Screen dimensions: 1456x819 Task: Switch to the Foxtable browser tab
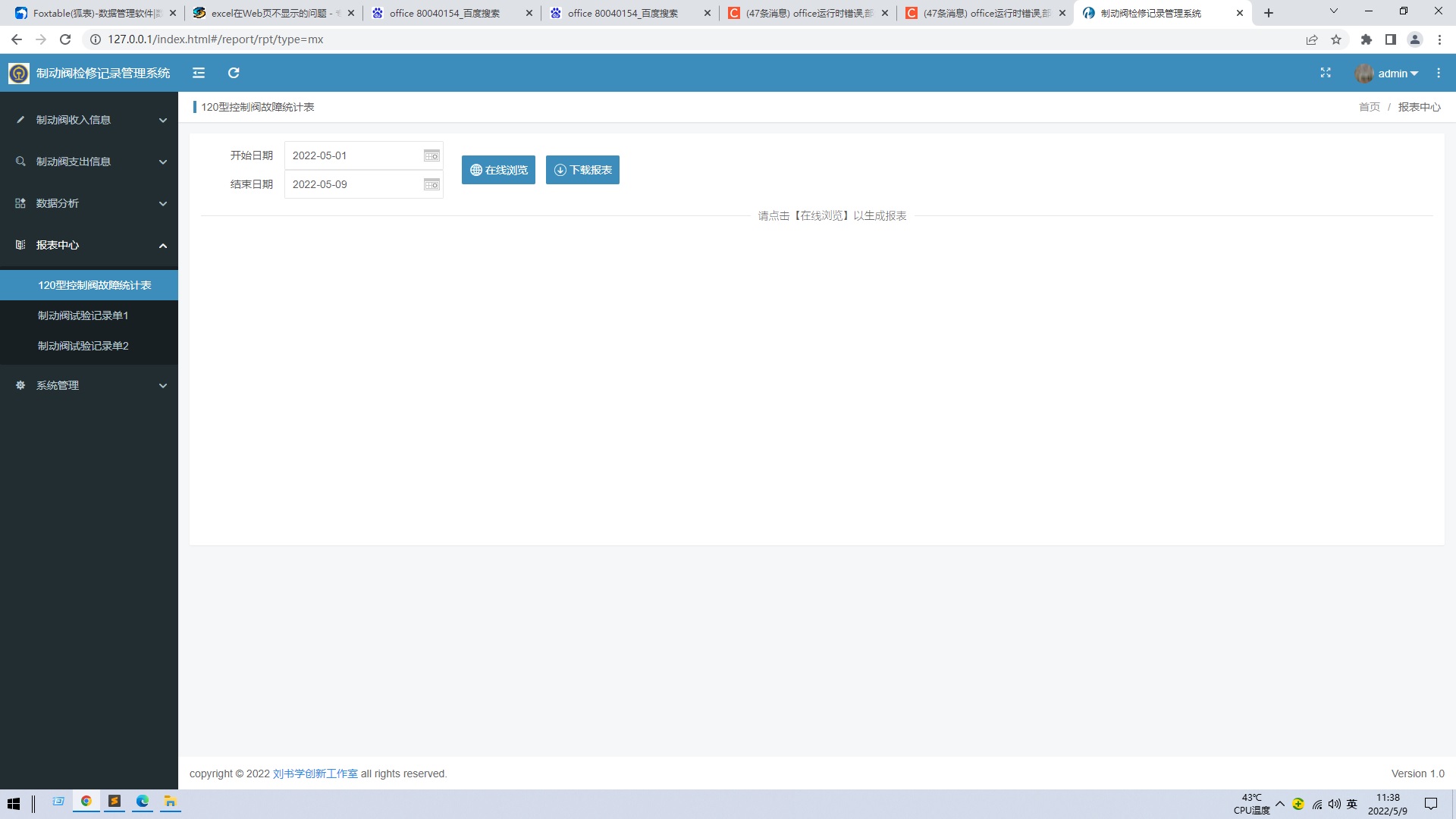point(95,13)
